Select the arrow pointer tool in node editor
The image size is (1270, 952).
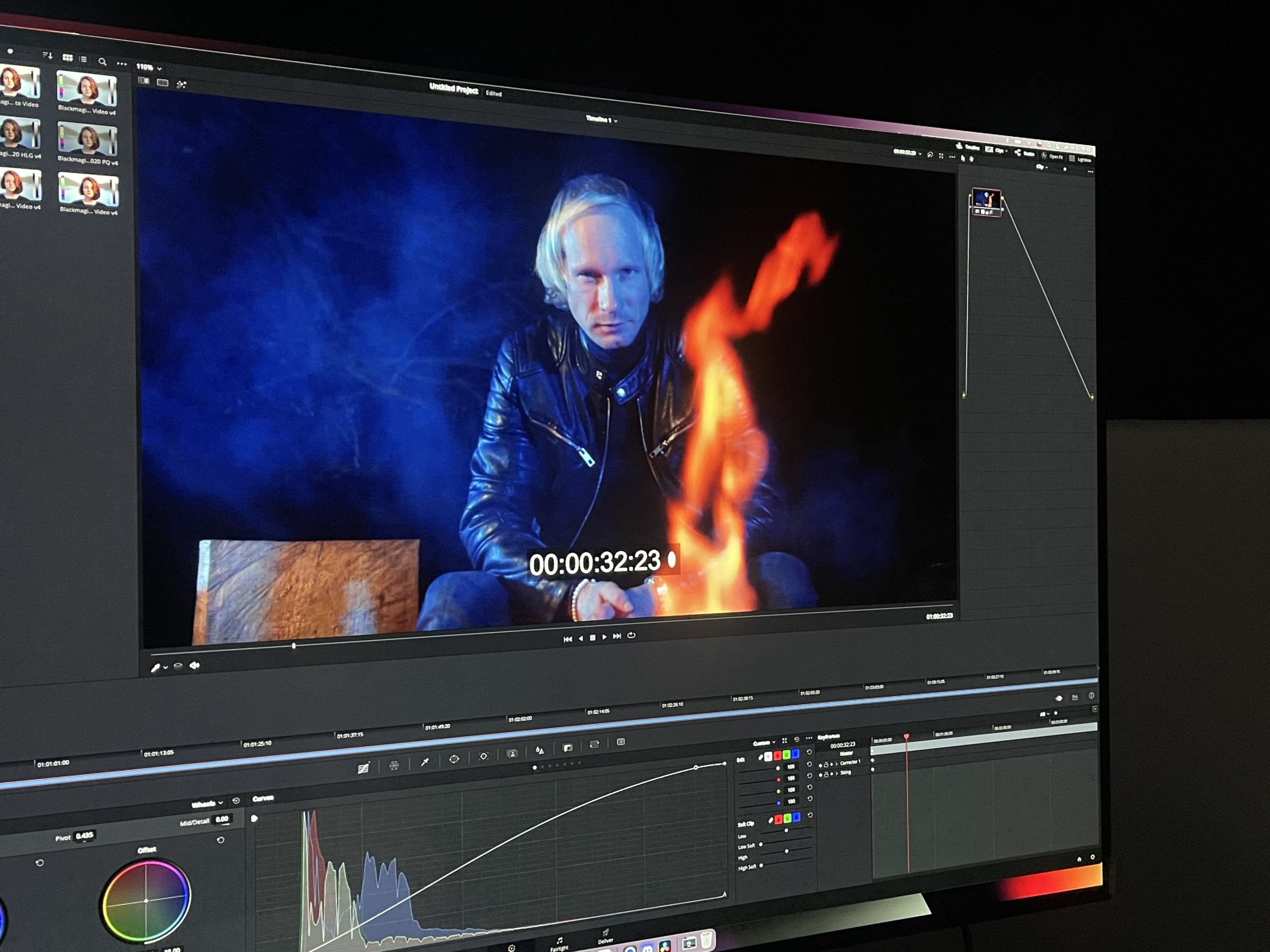(963, 158)
